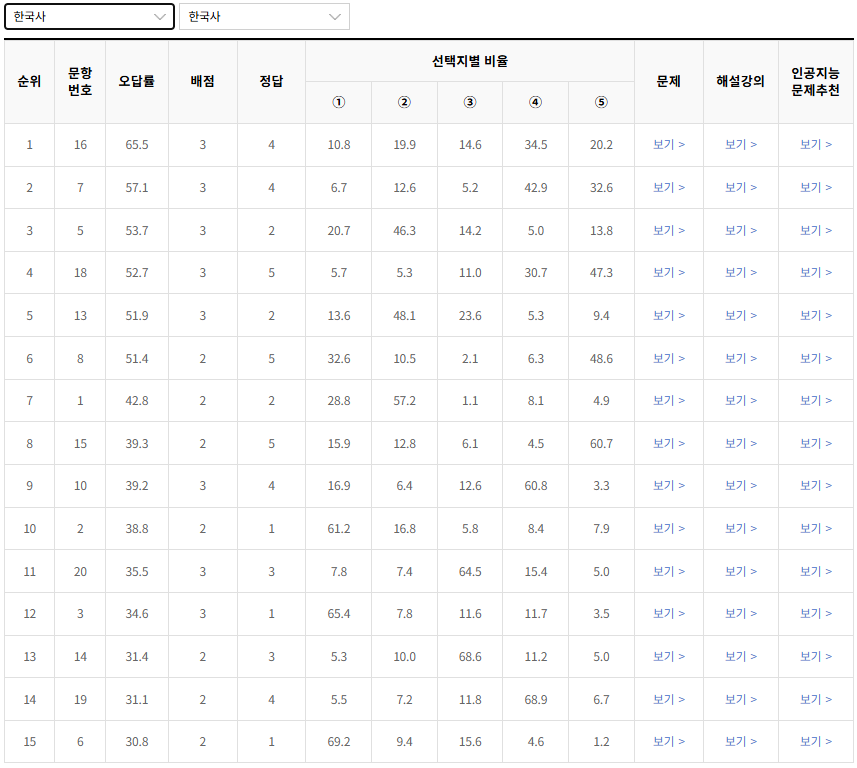Open 문제 보기 for question 6 in bottom row
The height and width of the screenshot is (768, 857).
[667, 742]
